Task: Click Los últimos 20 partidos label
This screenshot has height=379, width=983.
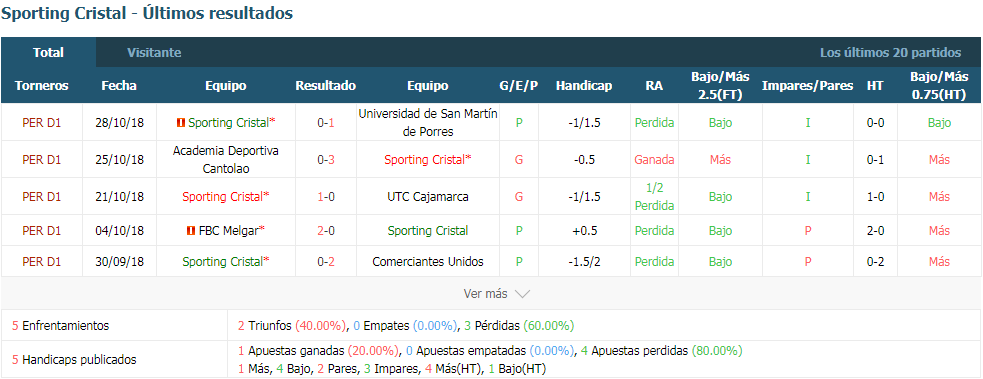Action: [x=890, y=53]
